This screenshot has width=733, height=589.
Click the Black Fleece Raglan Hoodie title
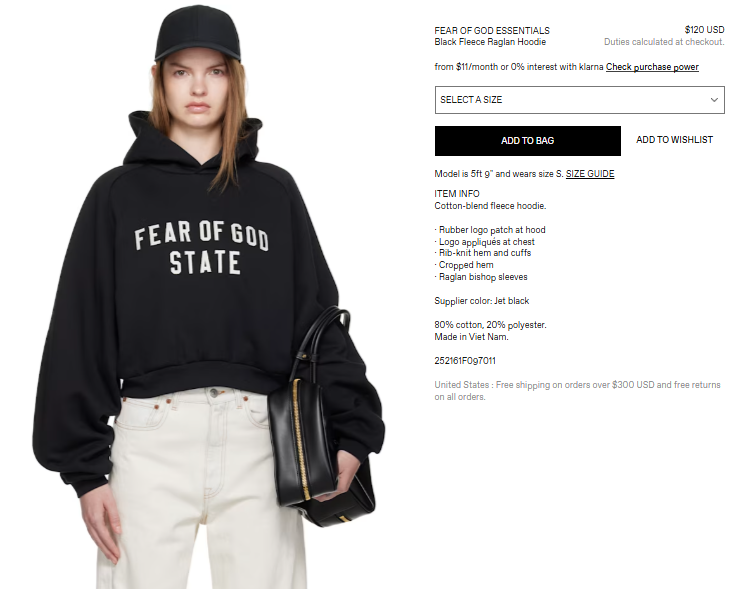click(490, 42)
